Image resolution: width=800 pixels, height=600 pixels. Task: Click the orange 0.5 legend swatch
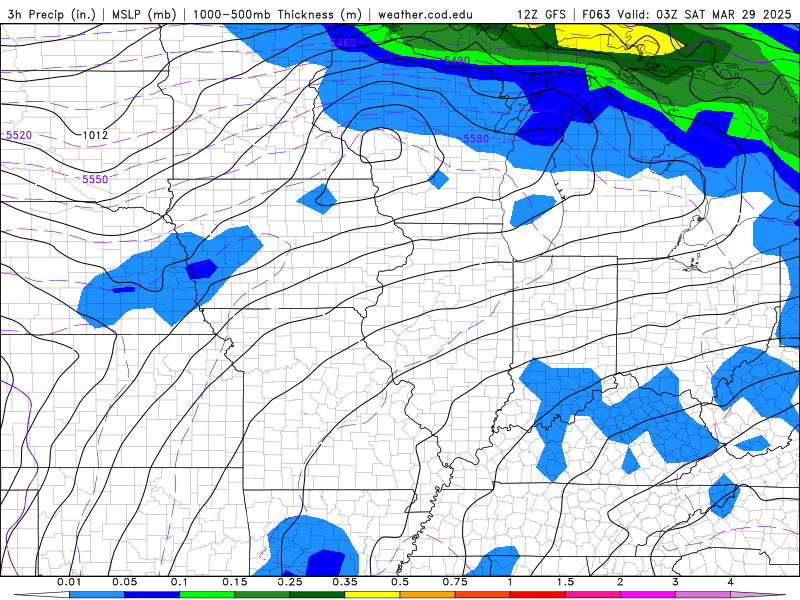click(x=428, y=595)
